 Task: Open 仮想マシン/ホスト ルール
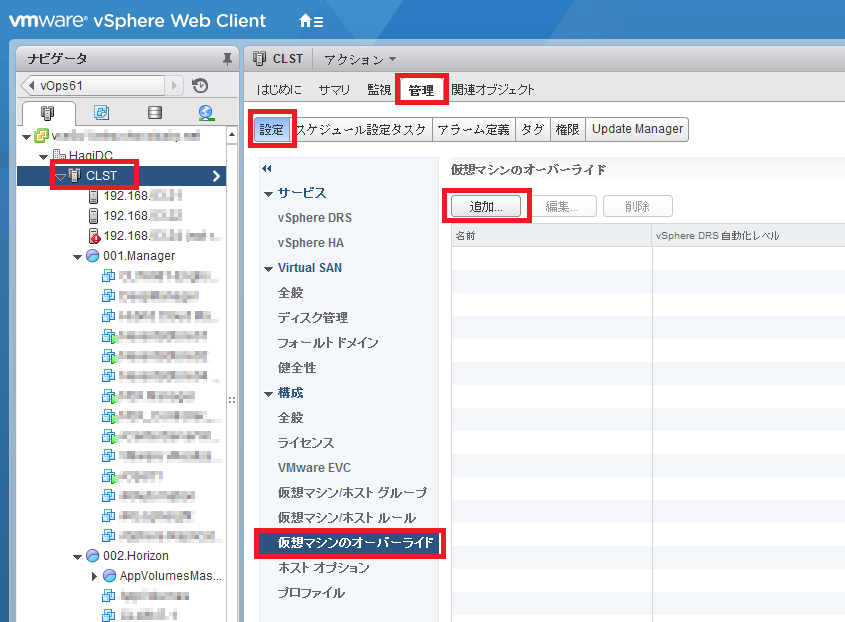pyautogui.click(x=347, y=517)
